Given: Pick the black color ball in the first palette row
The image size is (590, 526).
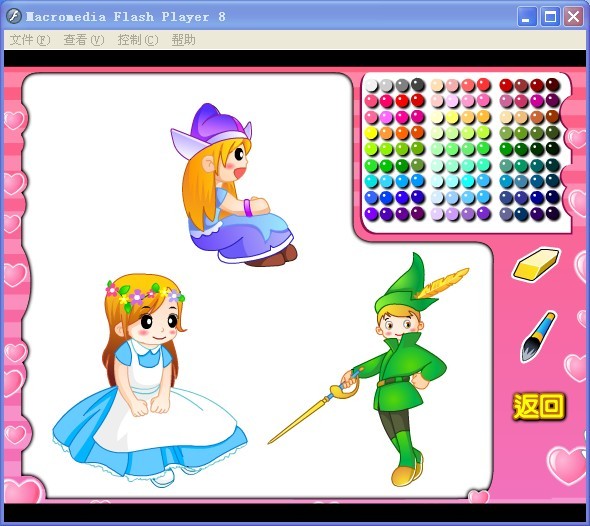Looking at the screenshot, I should click(418, 84).
